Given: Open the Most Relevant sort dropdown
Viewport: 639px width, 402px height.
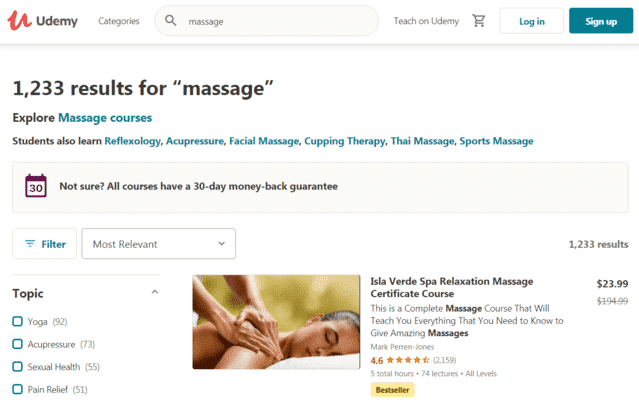Looking at the screenshot, I should pos(159,243).
